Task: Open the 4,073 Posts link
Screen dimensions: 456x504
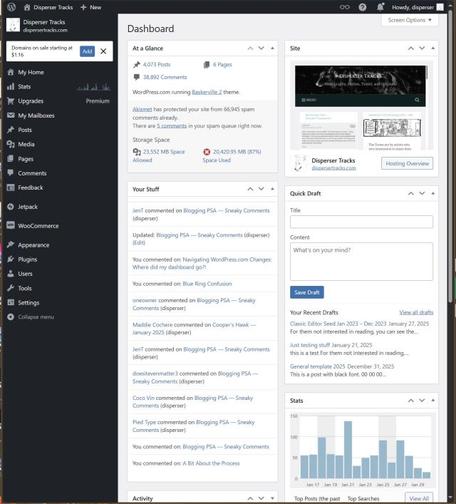Action: coord(157,64)
